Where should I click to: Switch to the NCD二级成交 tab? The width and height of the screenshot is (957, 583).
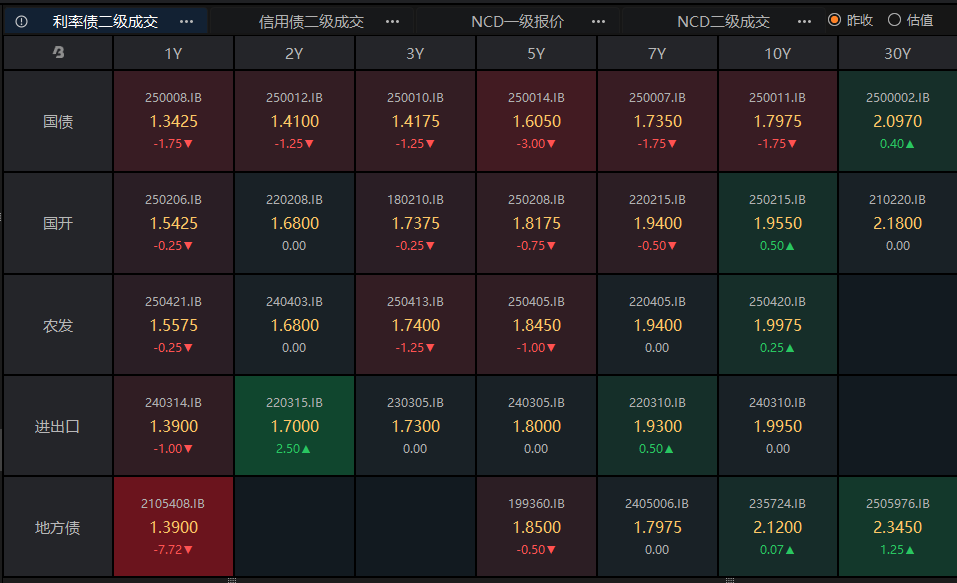point(723,22)
